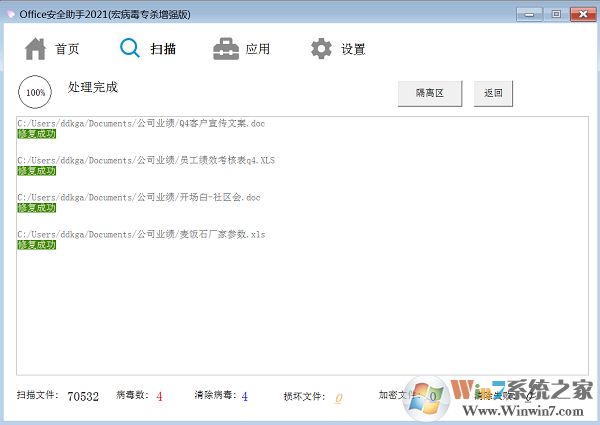Open the 应用 tab label

coord(258,49)
